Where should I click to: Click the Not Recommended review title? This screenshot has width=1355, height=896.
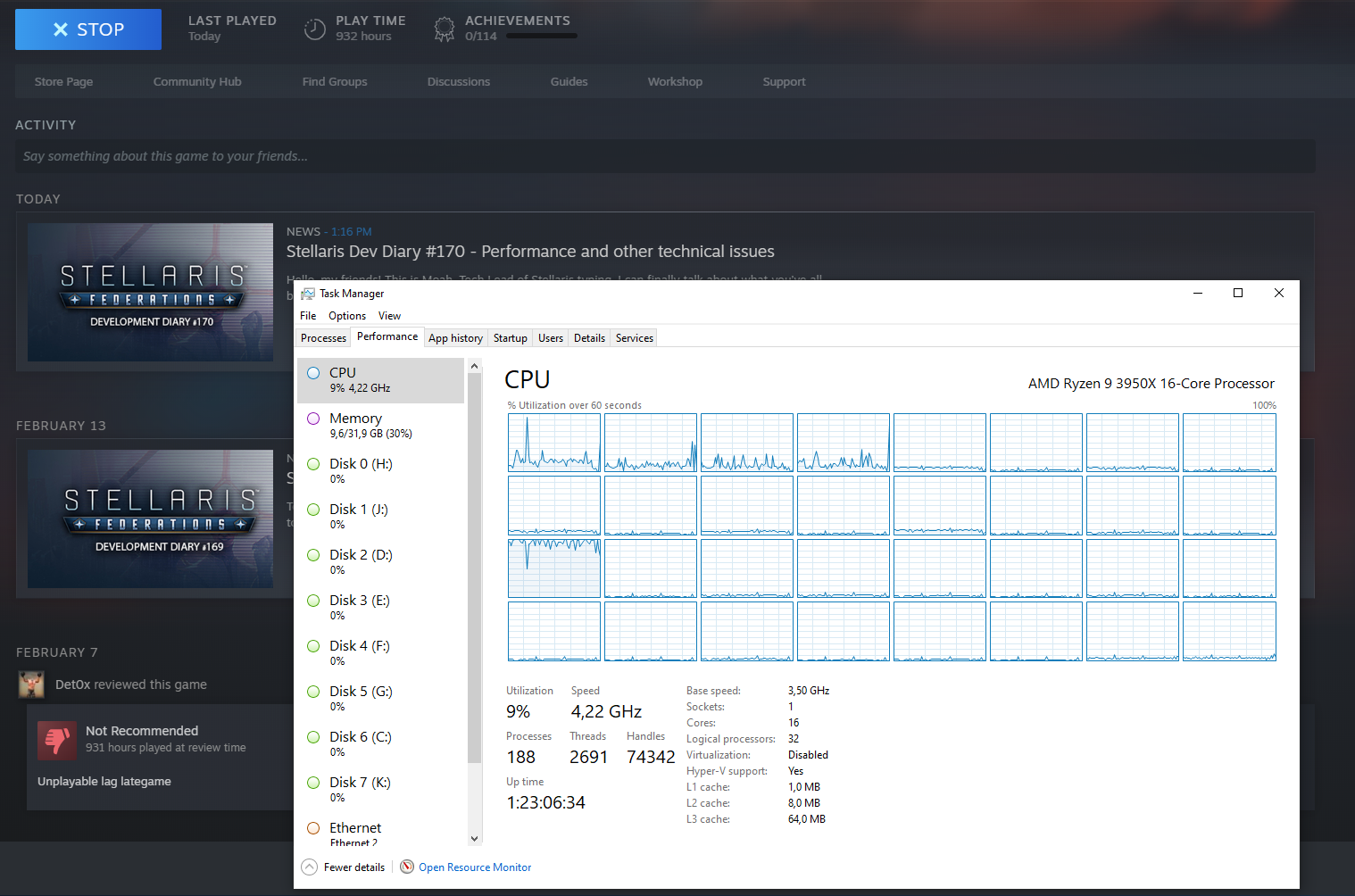pyautogui.click(x=142, y=731)
